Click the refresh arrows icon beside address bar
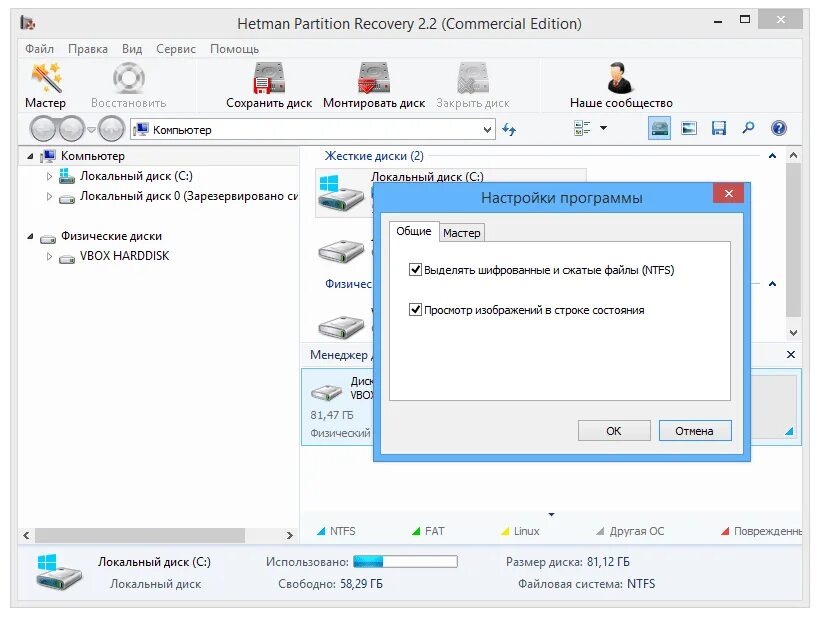This screenshot has height=633, width=835. (x=509, y=129)
